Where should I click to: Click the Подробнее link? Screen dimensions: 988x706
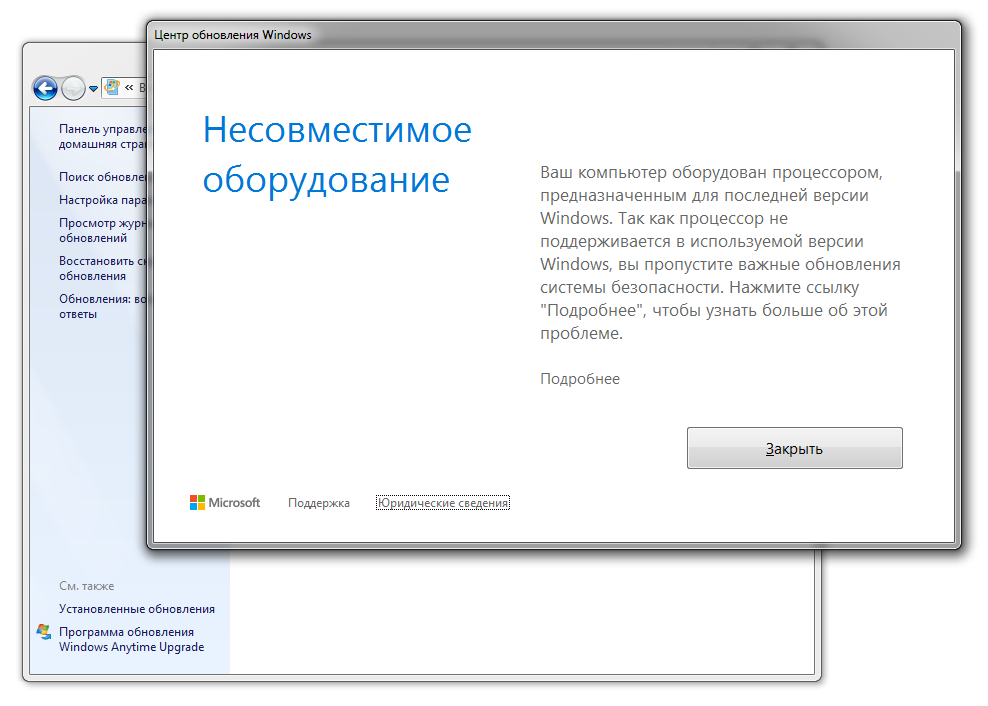tap(580, 378)
